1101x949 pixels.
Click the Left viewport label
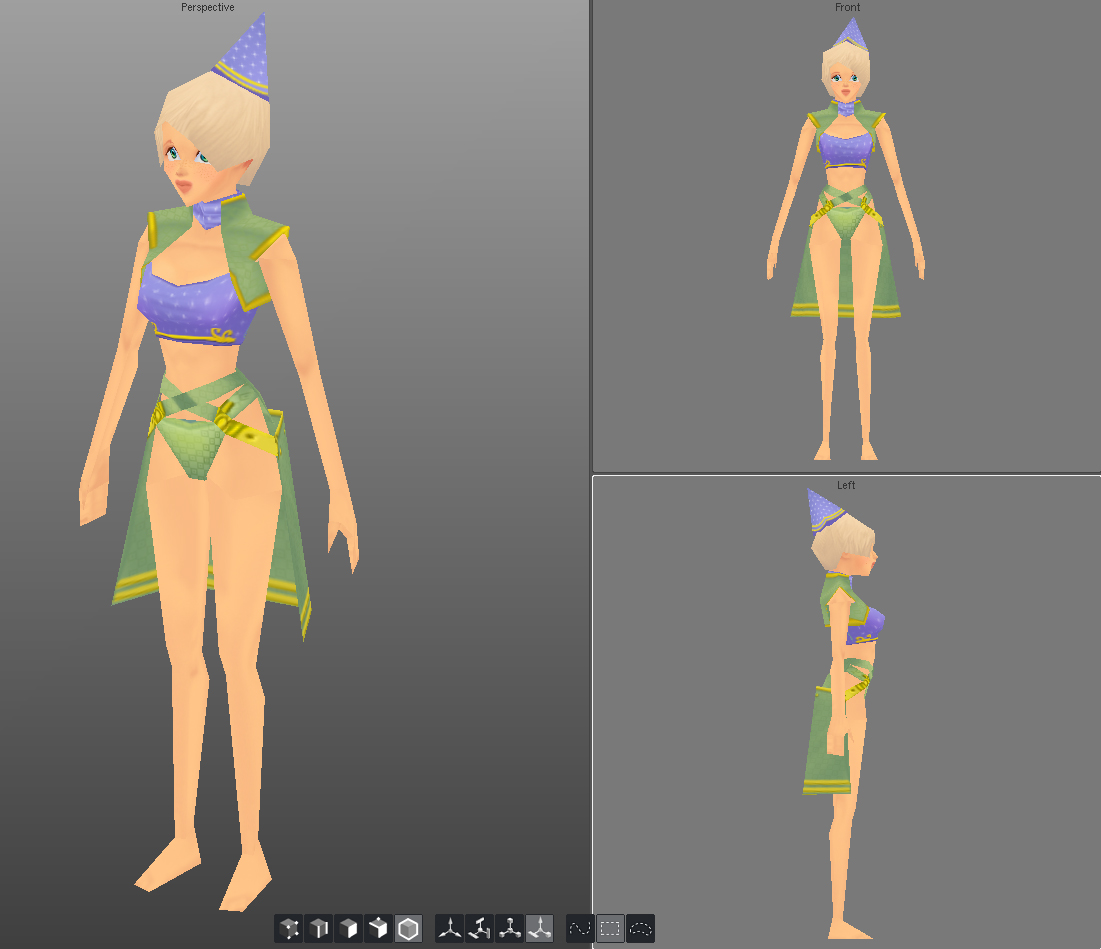[x=846, y=486]
